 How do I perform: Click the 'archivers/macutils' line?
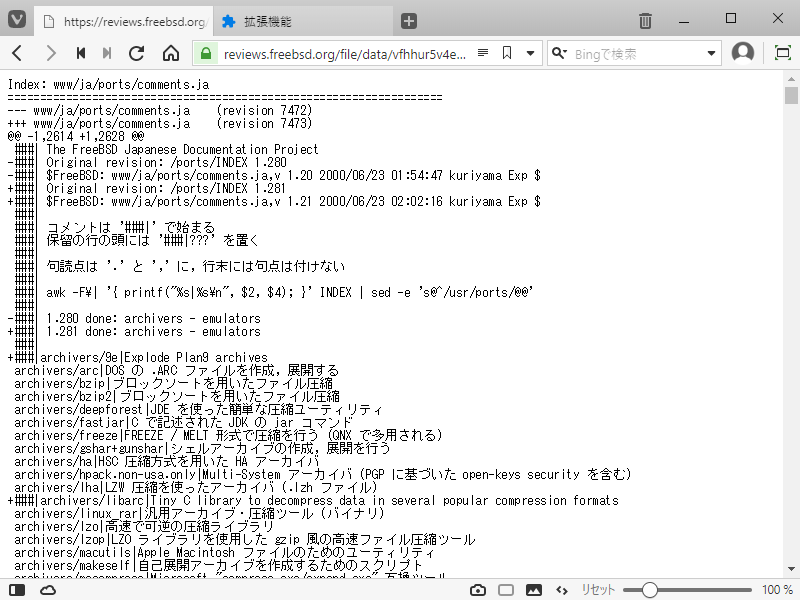[224, 553]
